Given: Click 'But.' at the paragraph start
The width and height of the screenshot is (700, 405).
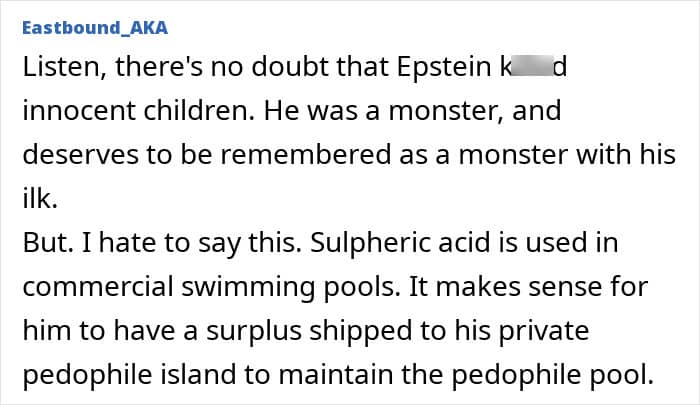Looking at the screenshot, I should 46,242.
